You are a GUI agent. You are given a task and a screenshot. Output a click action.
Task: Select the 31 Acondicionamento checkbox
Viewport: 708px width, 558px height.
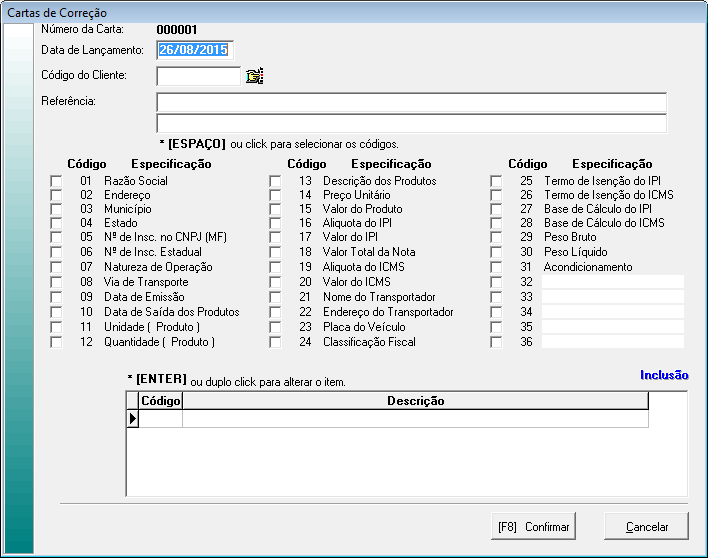pyautogui.click(x=496, y=268)
